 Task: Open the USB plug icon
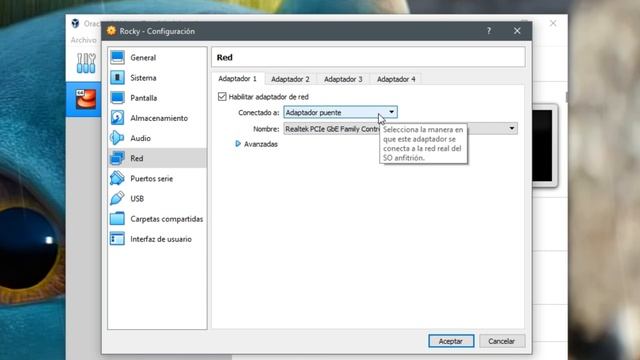coord(117,199)
